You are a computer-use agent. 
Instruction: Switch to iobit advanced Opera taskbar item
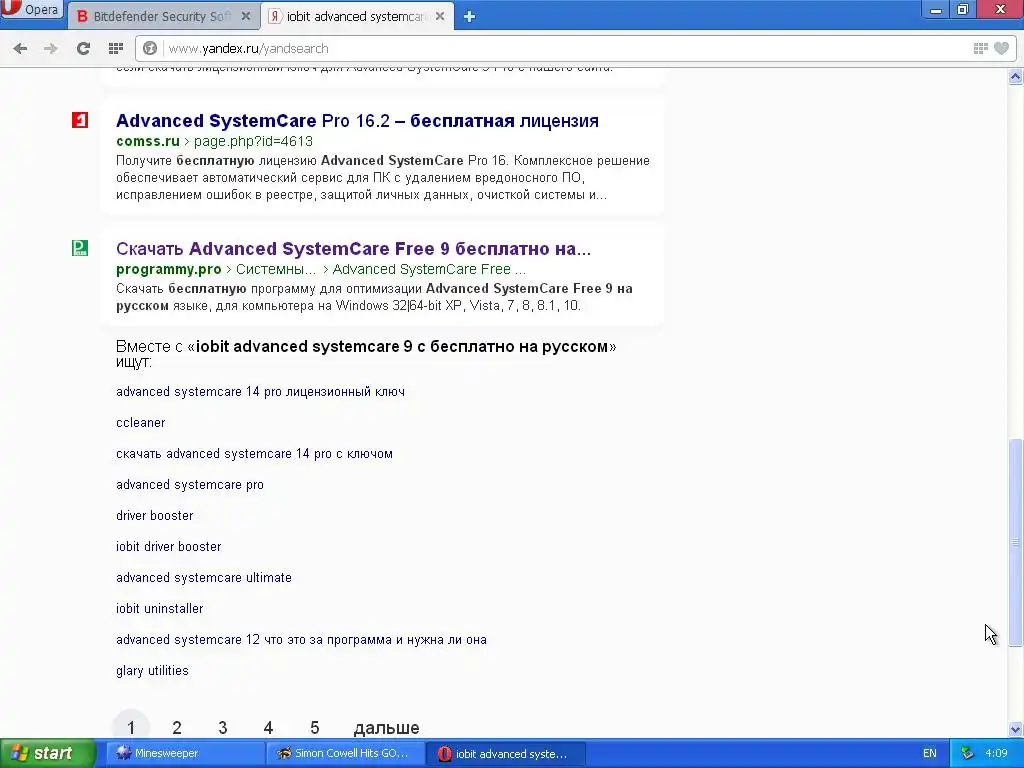coord(505,753)
